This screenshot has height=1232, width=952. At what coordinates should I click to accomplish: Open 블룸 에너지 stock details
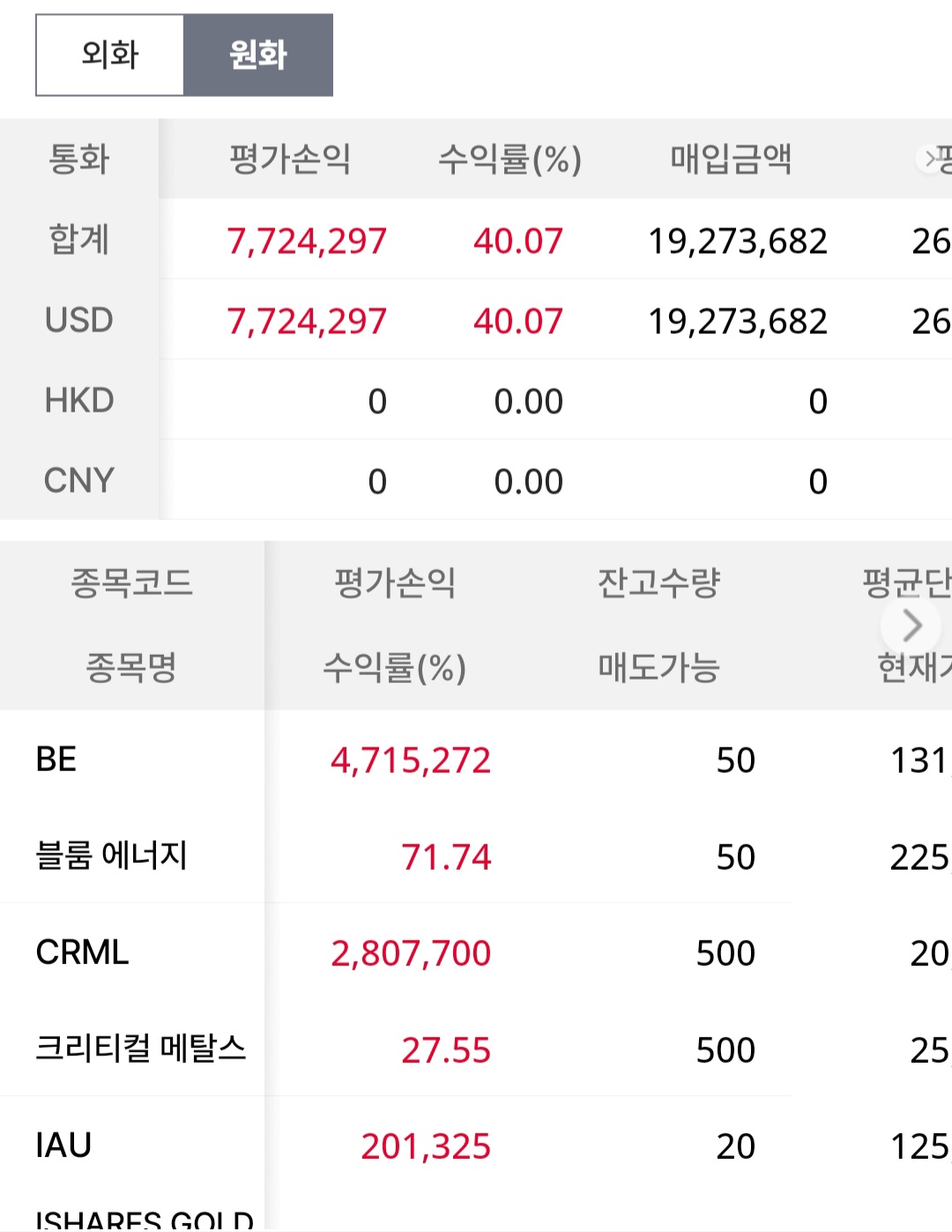(111, 856)
